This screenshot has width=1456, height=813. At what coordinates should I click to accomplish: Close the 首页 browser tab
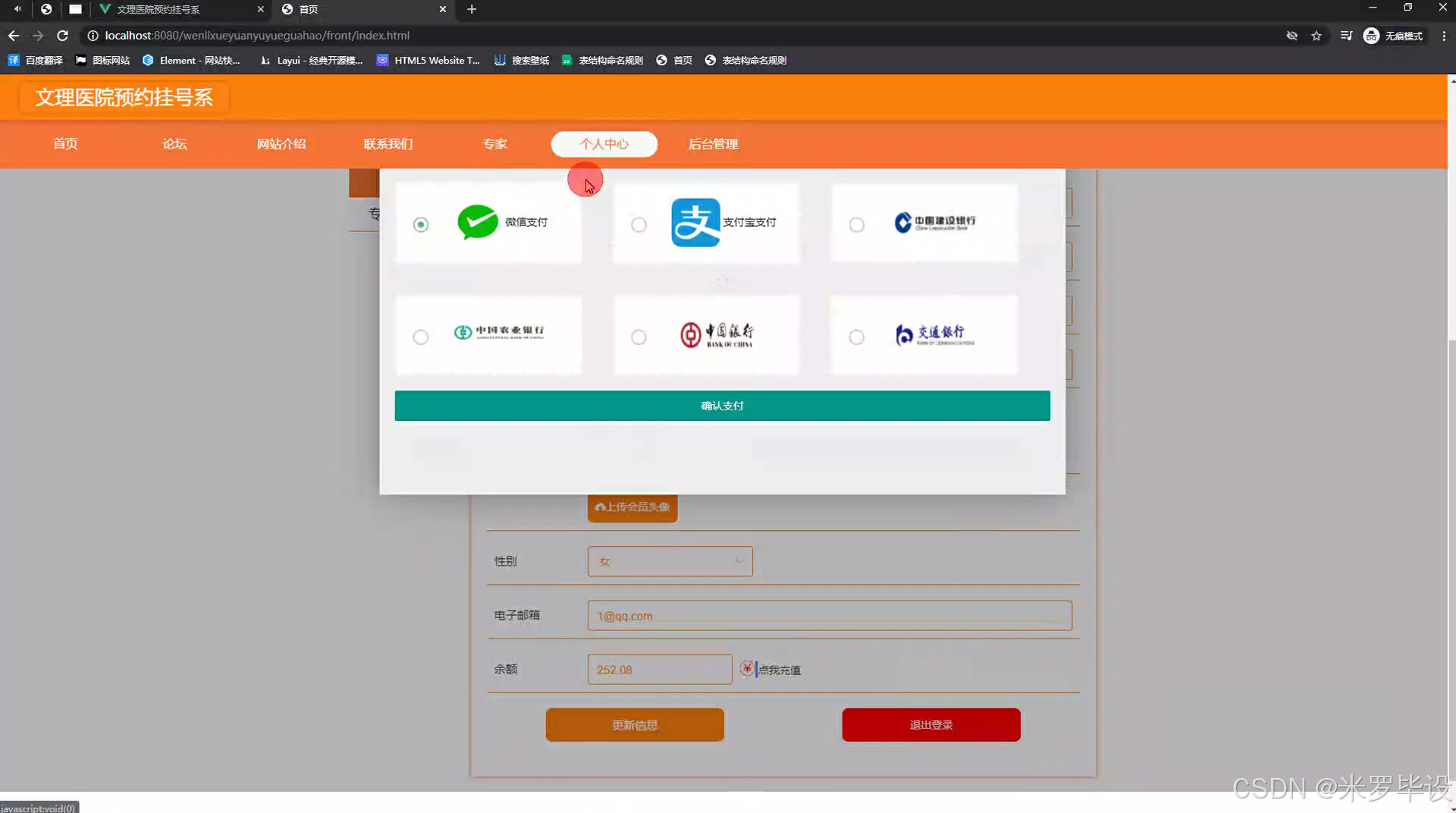click(x=443, y=9)
